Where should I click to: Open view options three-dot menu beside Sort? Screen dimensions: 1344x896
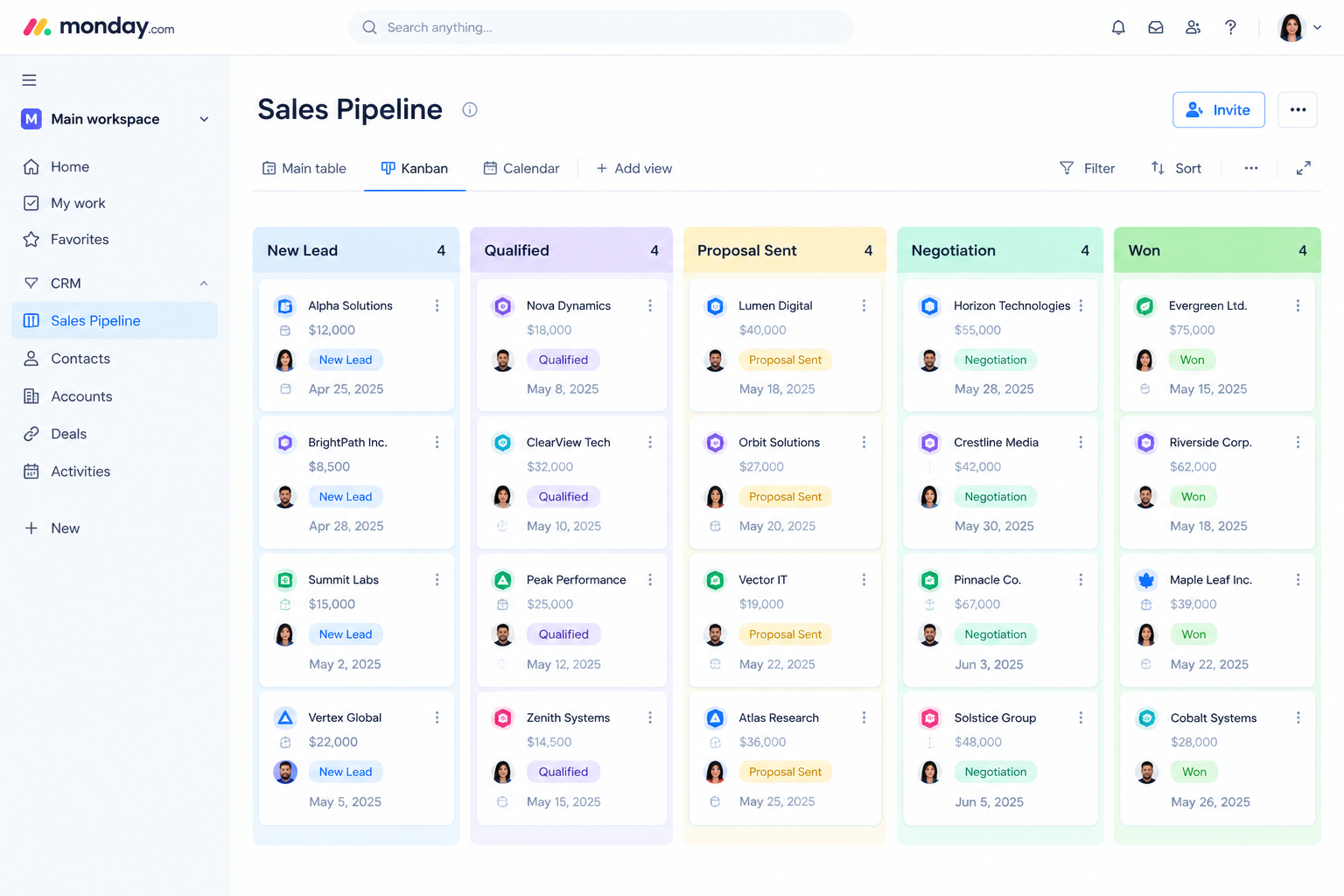click(1251, 168)
